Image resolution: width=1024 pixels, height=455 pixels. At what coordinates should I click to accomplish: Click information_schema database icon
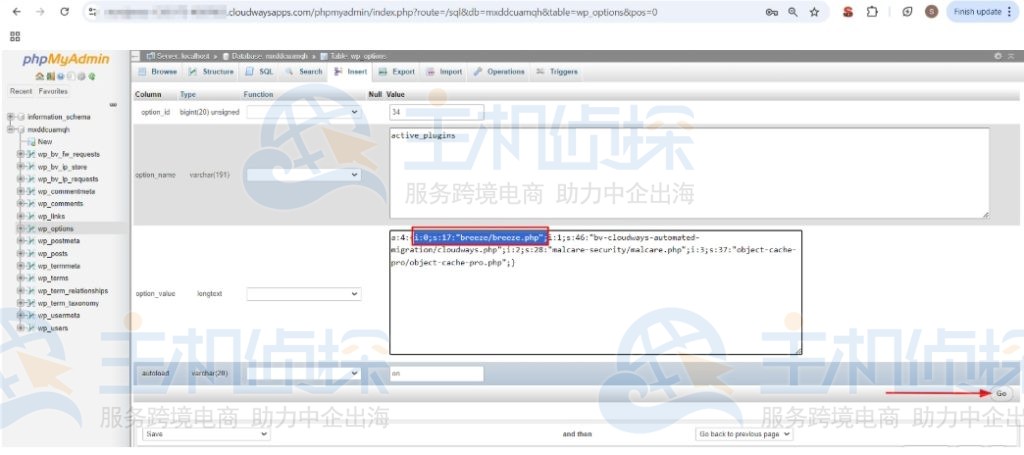[x=20, y=117]
